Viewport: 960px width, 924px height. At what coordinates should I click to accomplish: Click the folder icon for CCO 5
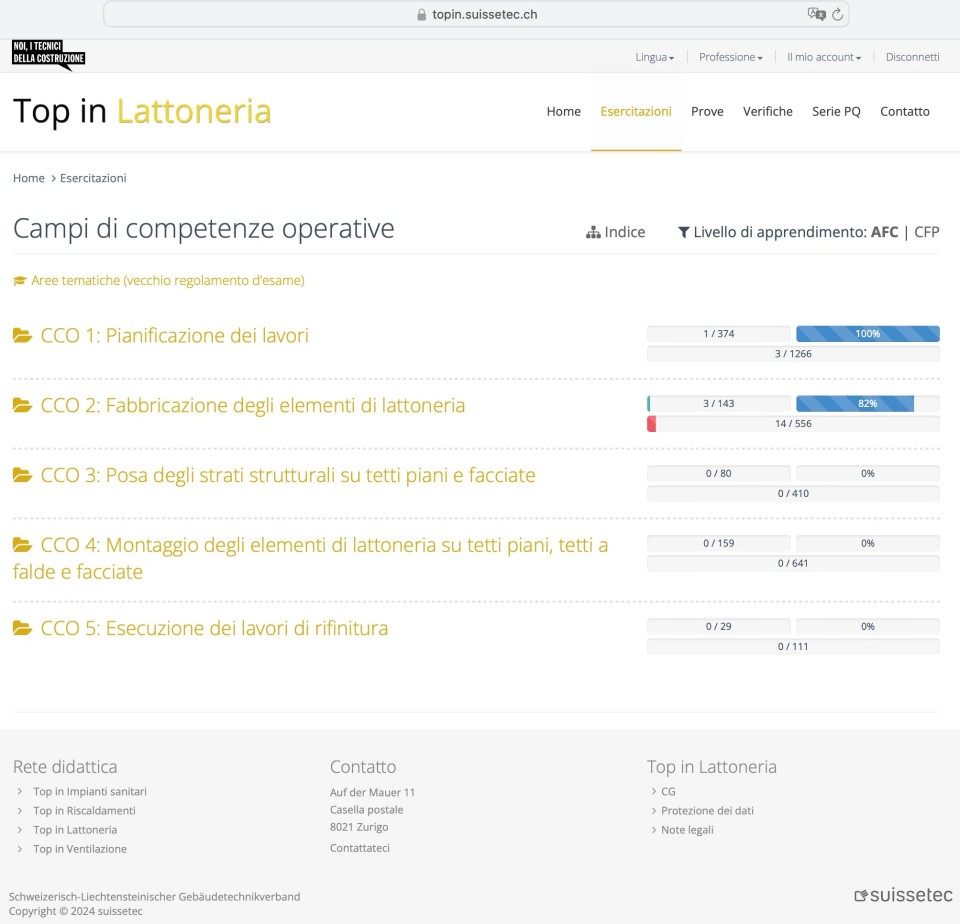coord(23,628)
